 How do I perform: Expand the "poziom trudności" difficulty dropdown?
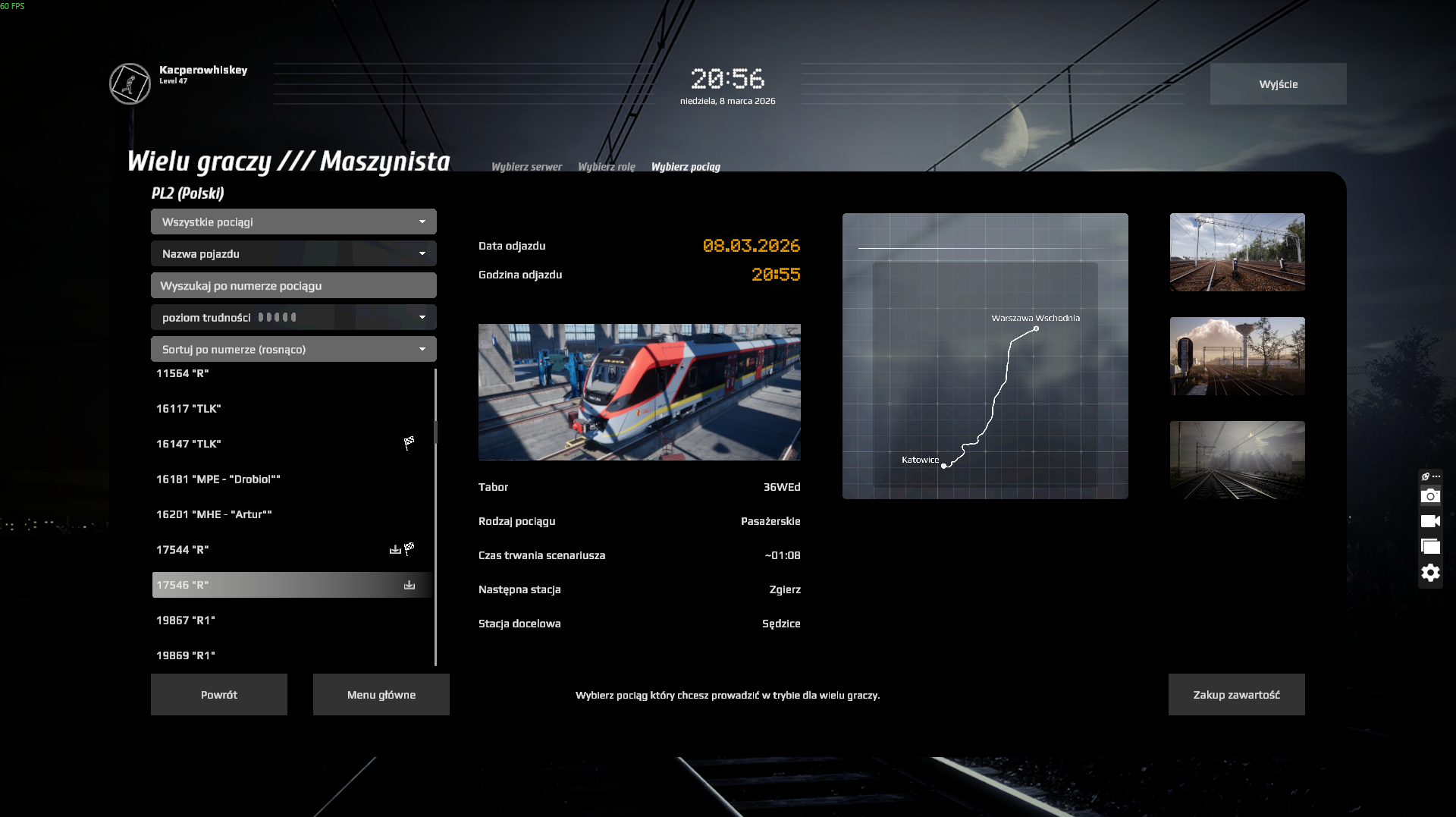(x=293, y=317)
